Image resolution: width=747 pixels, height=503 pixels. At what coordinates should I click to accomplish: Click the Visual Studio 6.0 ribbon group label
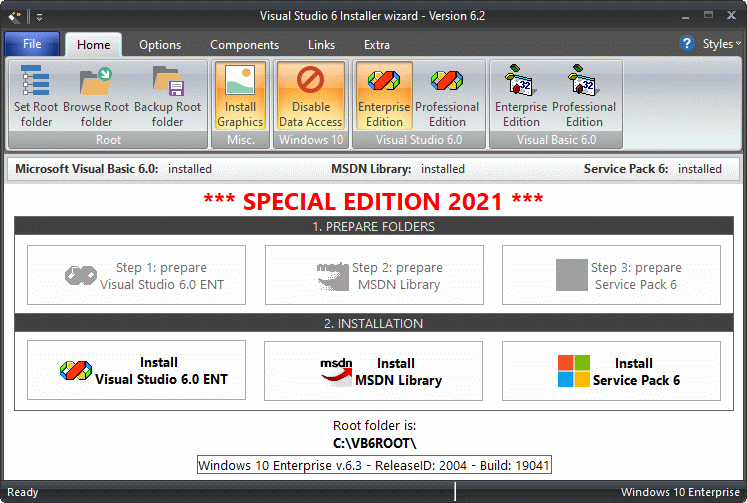[419, 140]
